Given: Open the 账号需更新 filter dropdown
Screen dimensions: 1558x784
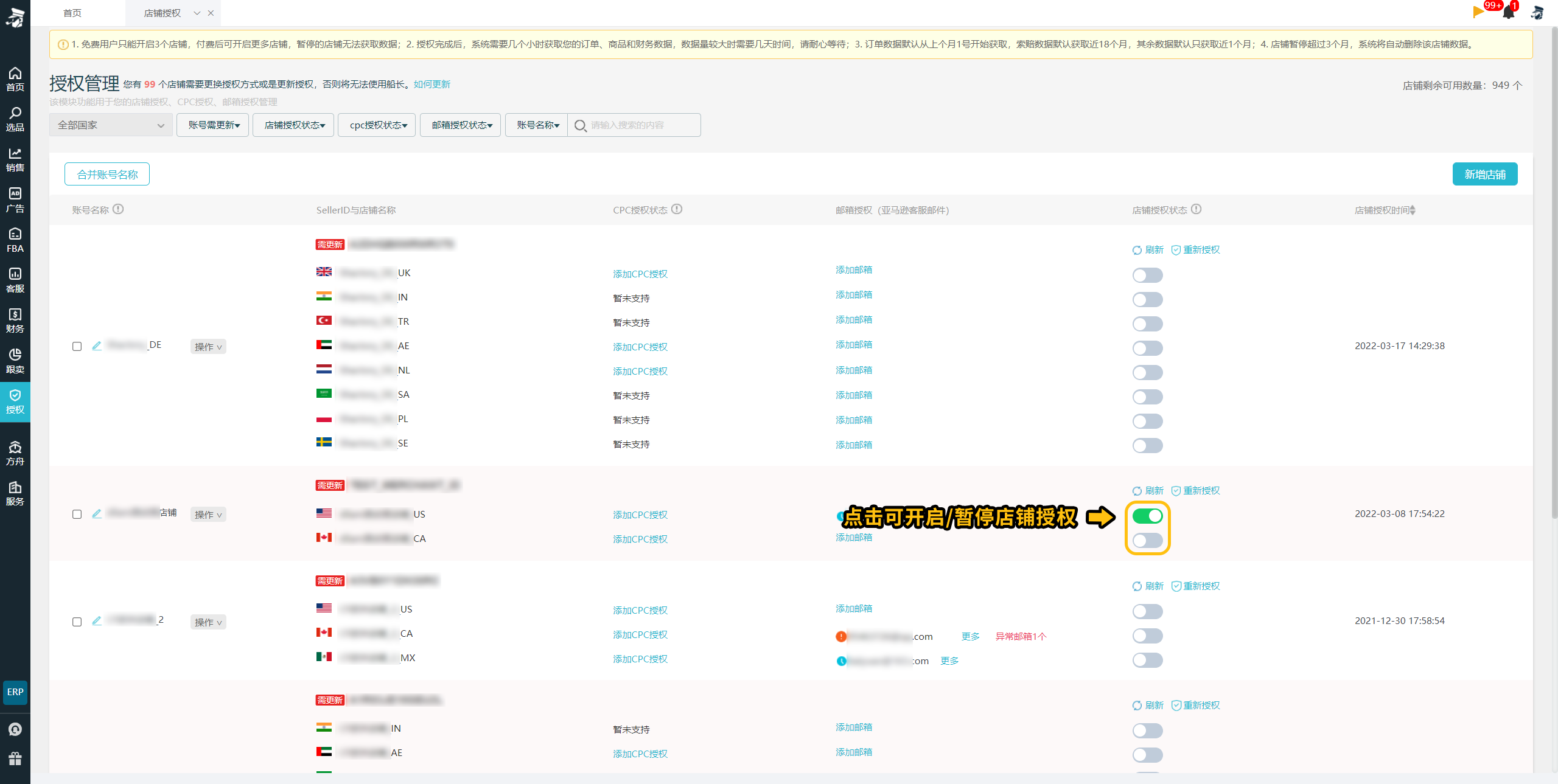Looking at the screenshot, I should [x=213, y=125].
